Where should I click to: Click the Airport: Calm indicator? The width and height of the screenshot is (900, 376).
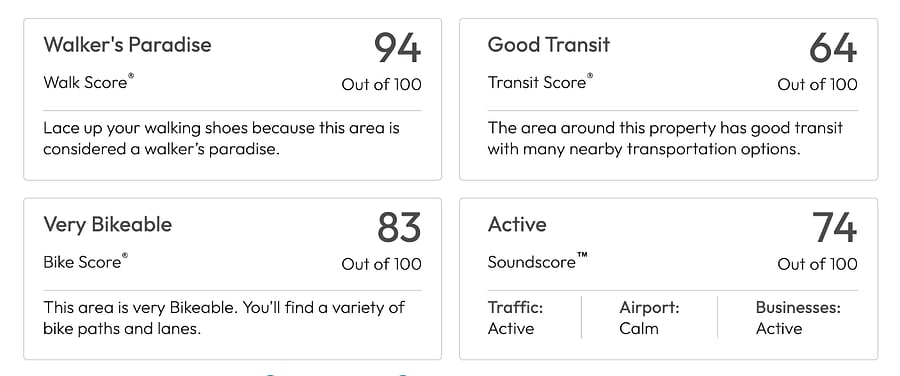(x=649, y=318)
